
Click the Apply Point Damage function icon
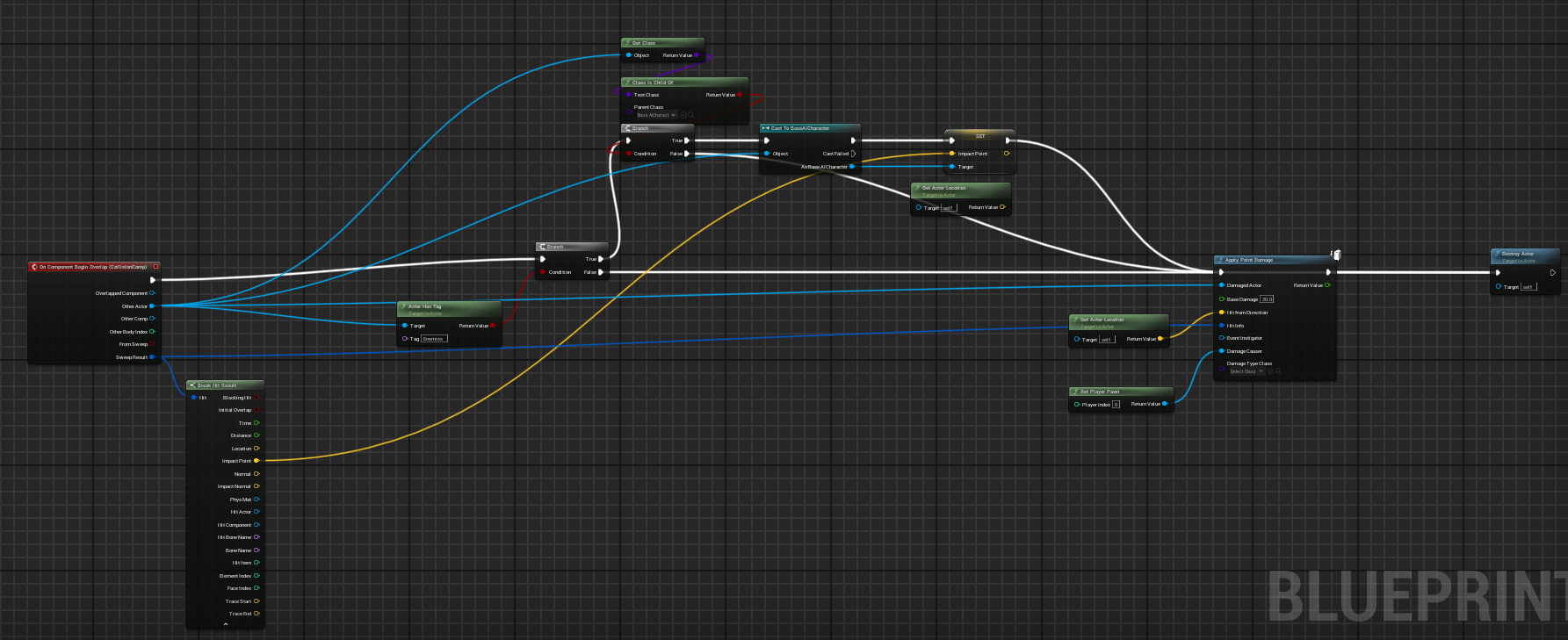click(1220, 260)
